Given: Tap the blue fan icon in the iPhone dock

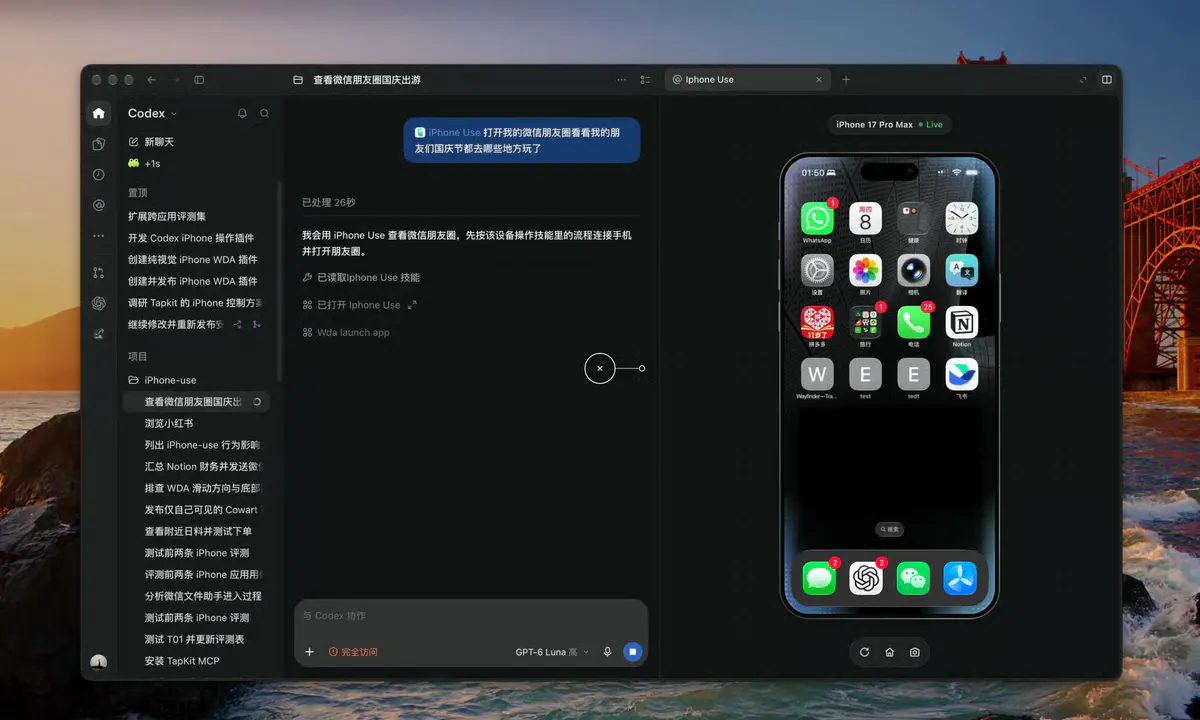Looking at the screenshot, I should (x=960, y=578).
